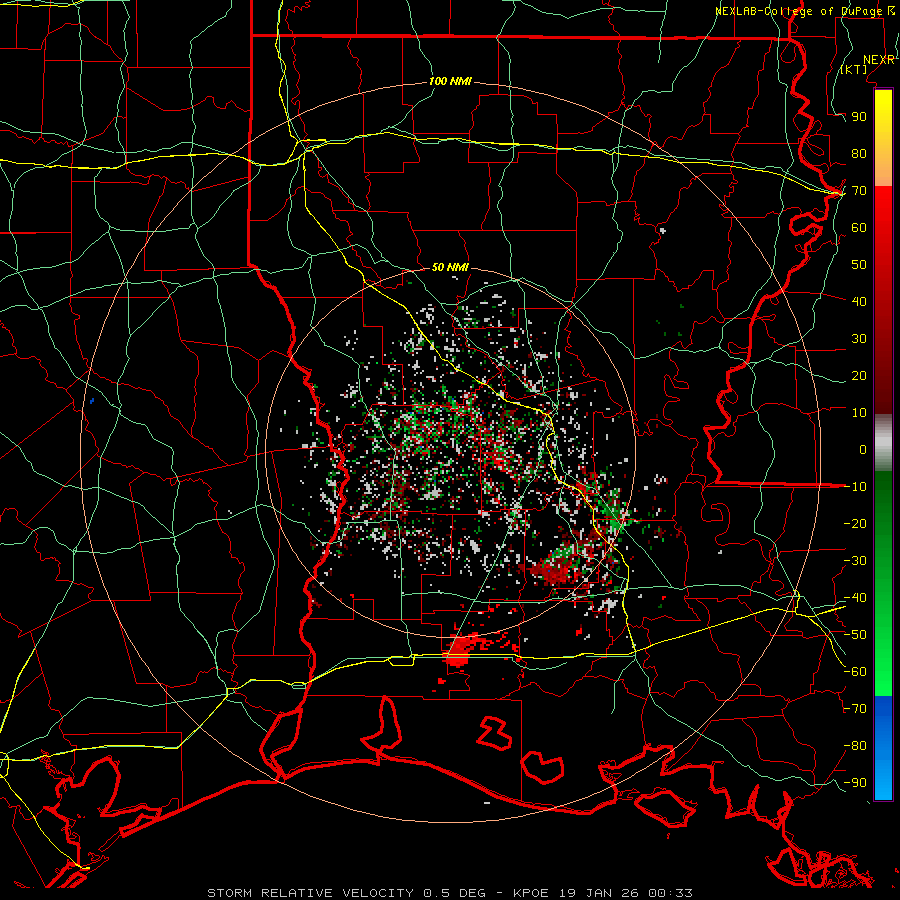
Task: Click the "KPOE" station ID in the caption
Action: tap(531, 893)
